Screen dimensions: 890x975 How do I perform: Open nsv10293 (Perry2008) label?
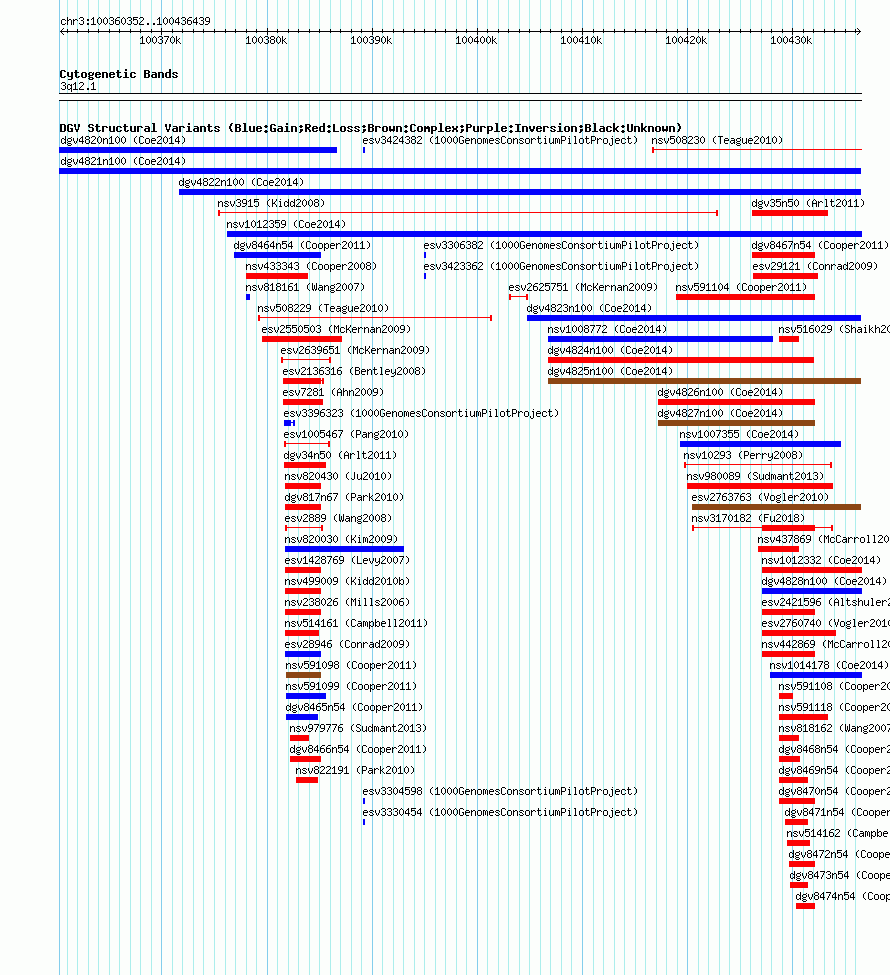(743, 456)
